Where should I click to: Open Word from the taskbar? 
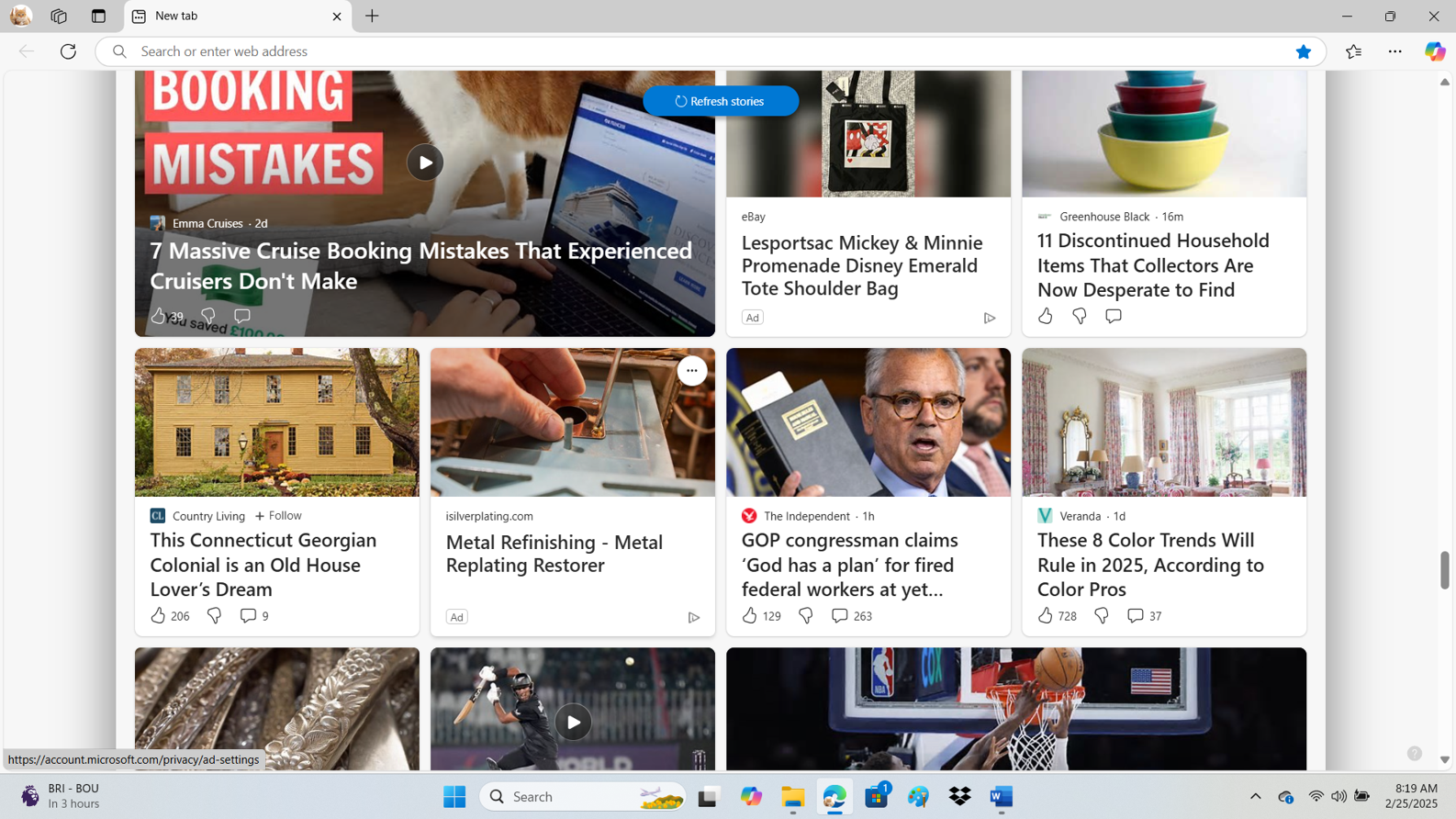tap(1002, 797)
